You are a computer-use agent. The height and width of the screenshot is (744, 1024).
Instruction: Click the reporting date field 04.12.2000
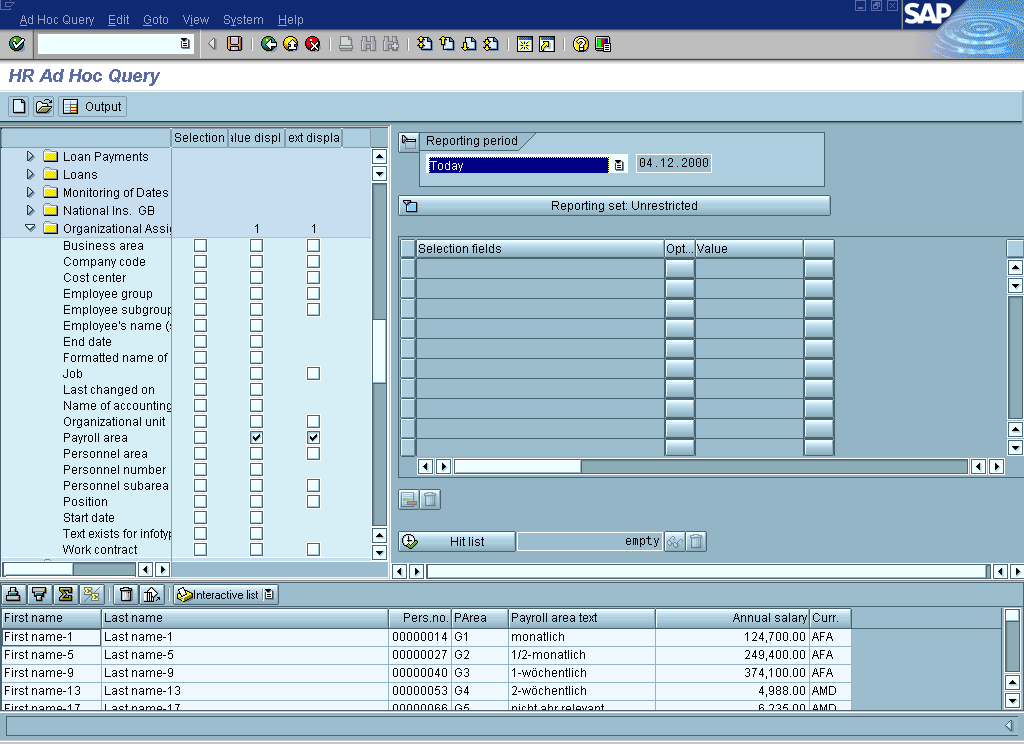(x=674, y=163)
